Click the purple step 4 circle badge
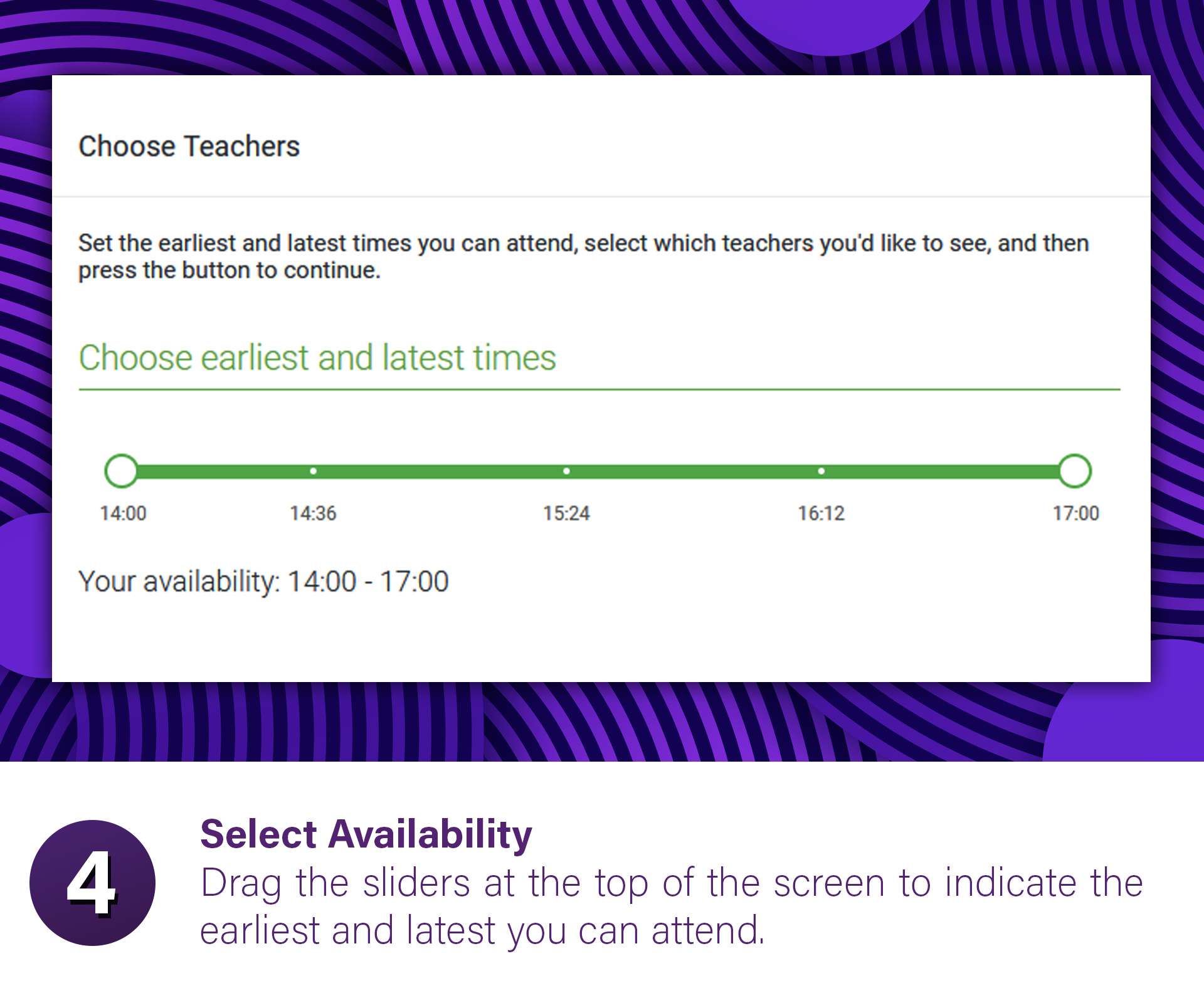This screenshot has height=1003, width=1204. (x=92, y=883)
